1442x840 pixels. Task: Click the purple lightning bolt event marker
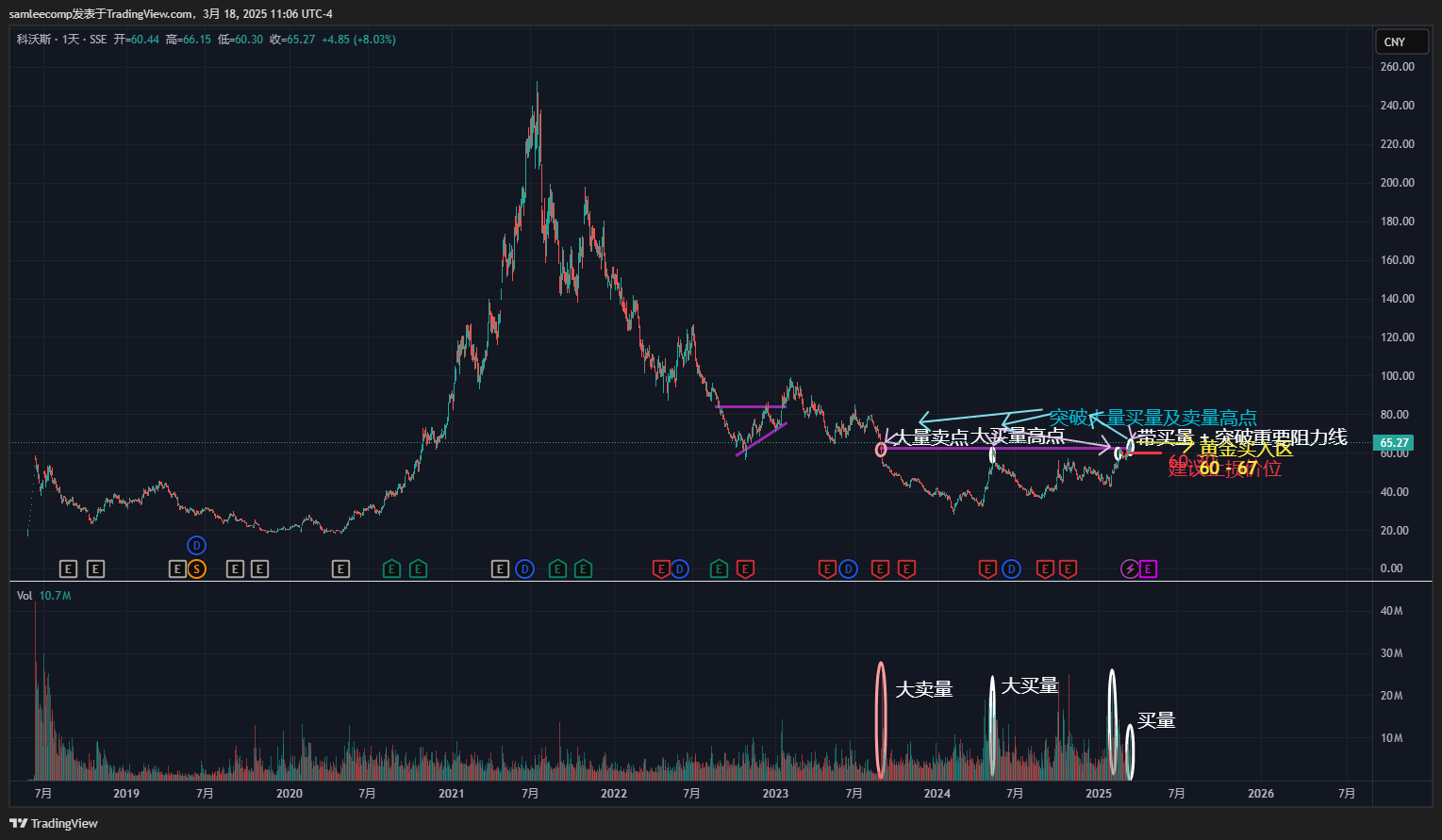pos(1129,568)
